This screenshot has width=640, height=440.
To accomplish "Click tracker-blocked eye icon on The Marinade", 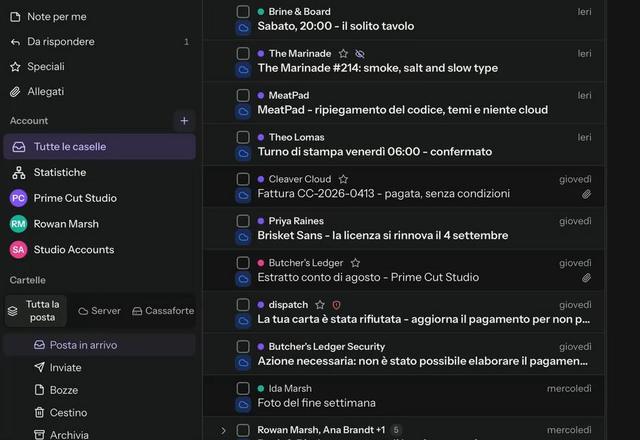I will (360, 53).
